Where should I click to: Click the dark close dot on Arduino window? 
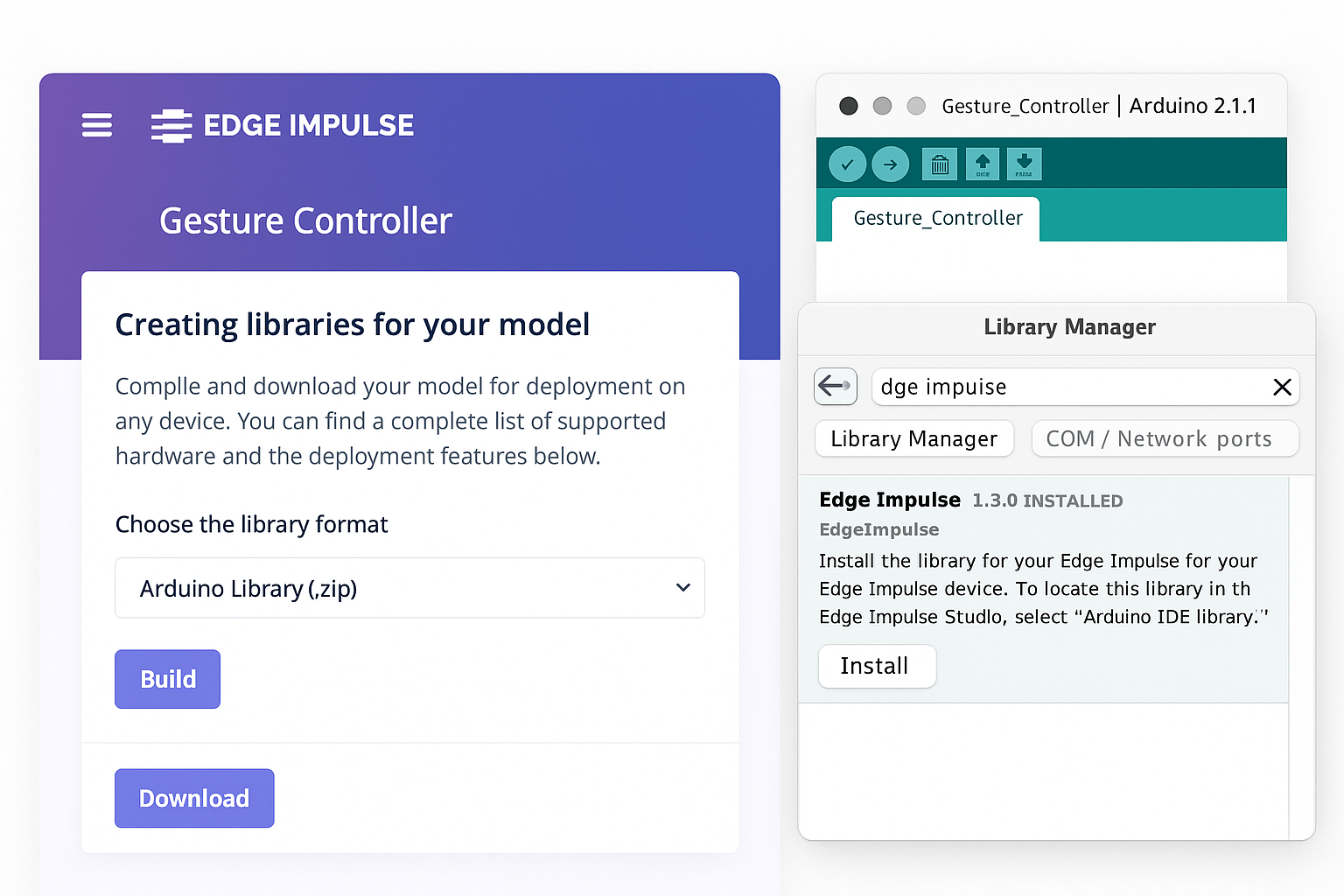(849, 106)
